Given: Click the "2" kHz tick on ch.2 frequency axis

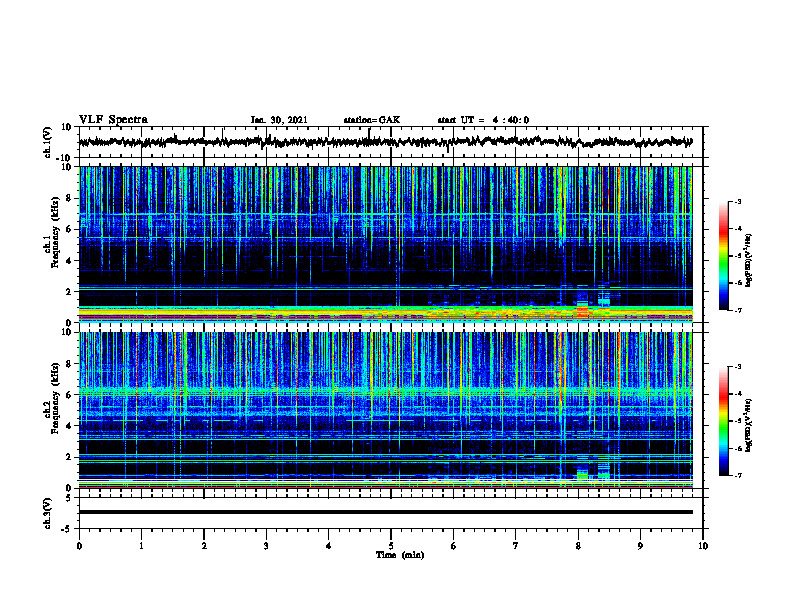Looking at the screenshot, I should [x=69, y=457].
